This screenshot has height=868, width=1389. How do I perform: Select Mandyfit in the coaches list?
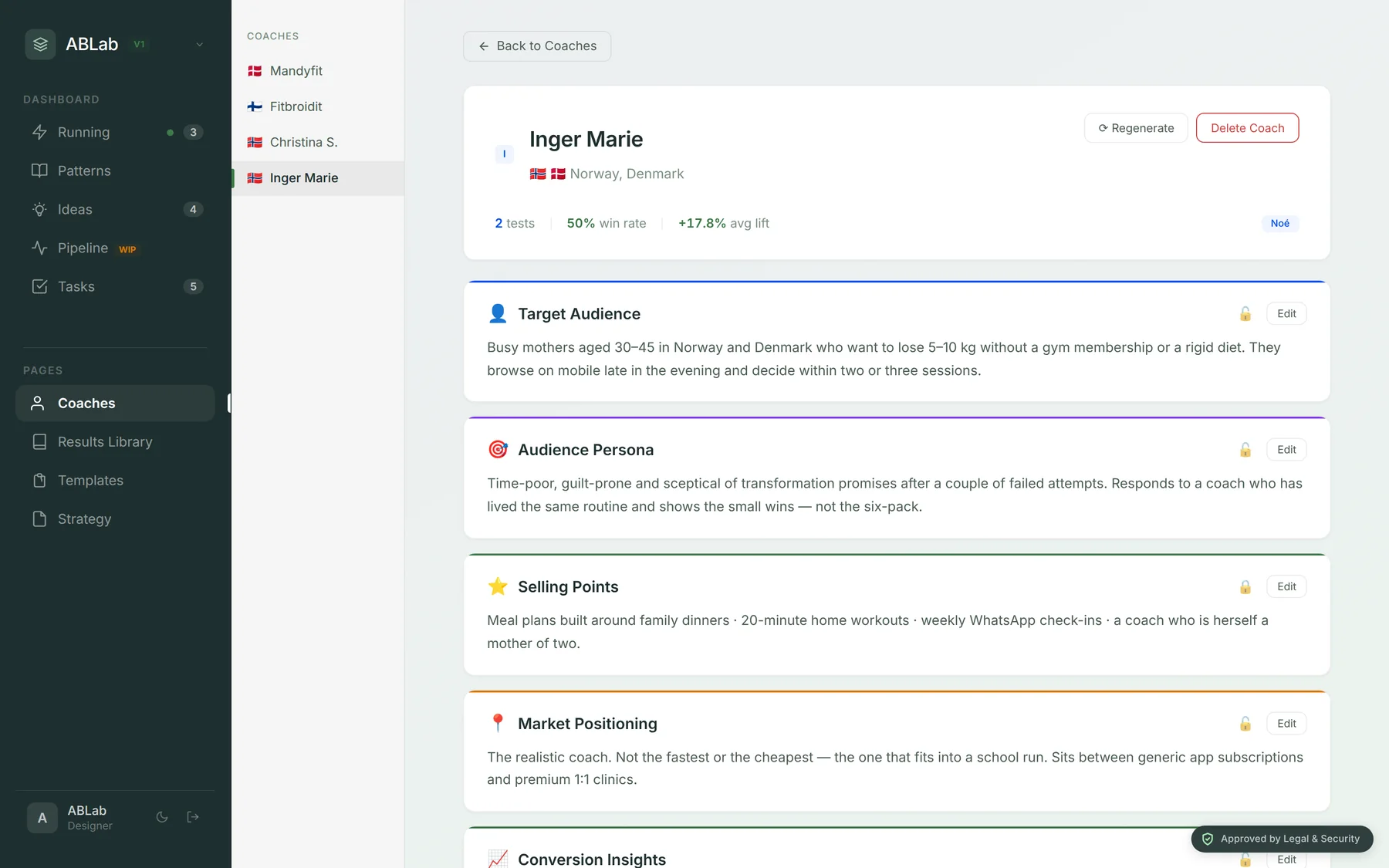(318, 71)
